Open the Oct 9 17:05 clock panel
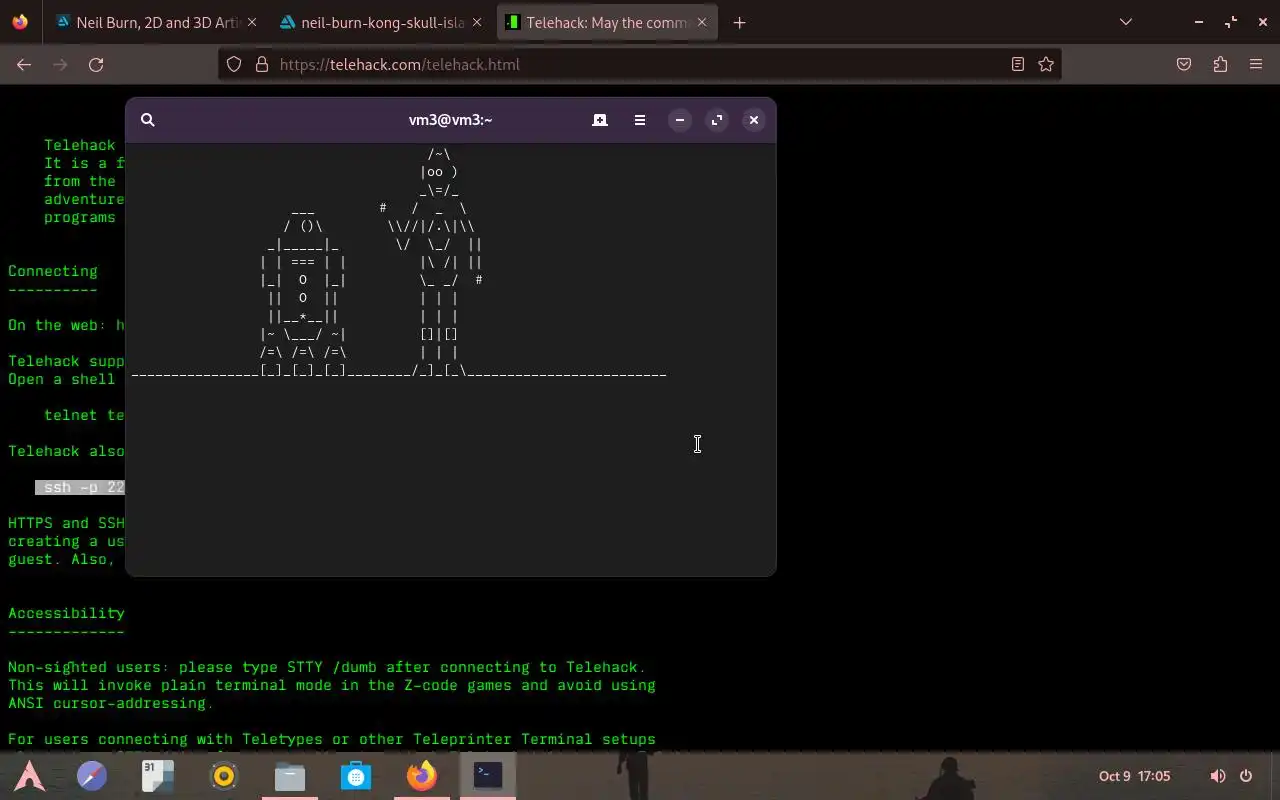Screen dimensions: 1280x800 point(1134,776)
